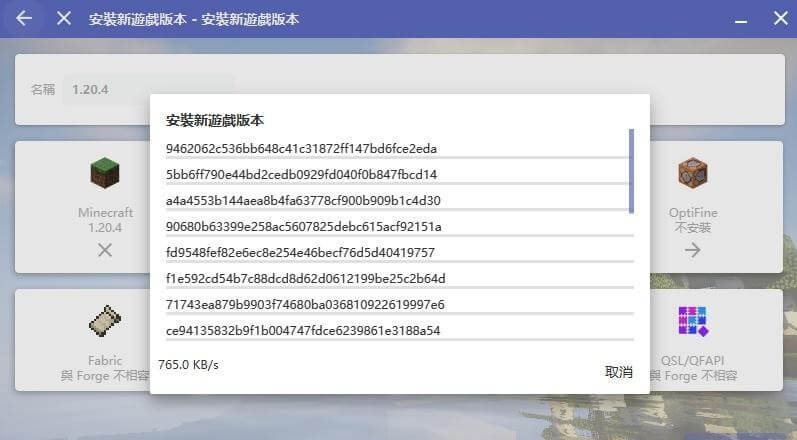Click the 名稱 label
This screenshot has width=797, height=440.
[43, 89]
